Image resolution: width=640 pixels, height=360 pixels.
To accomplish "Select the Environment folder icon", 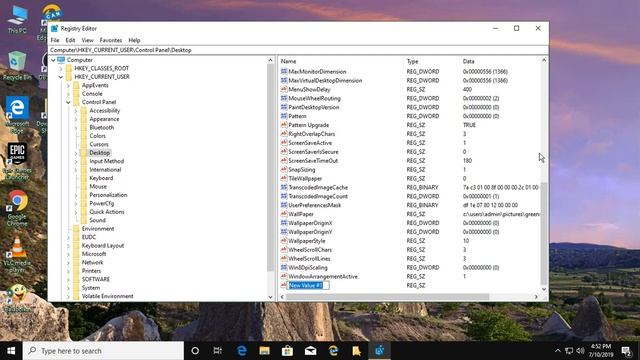I will click(76, 229).
